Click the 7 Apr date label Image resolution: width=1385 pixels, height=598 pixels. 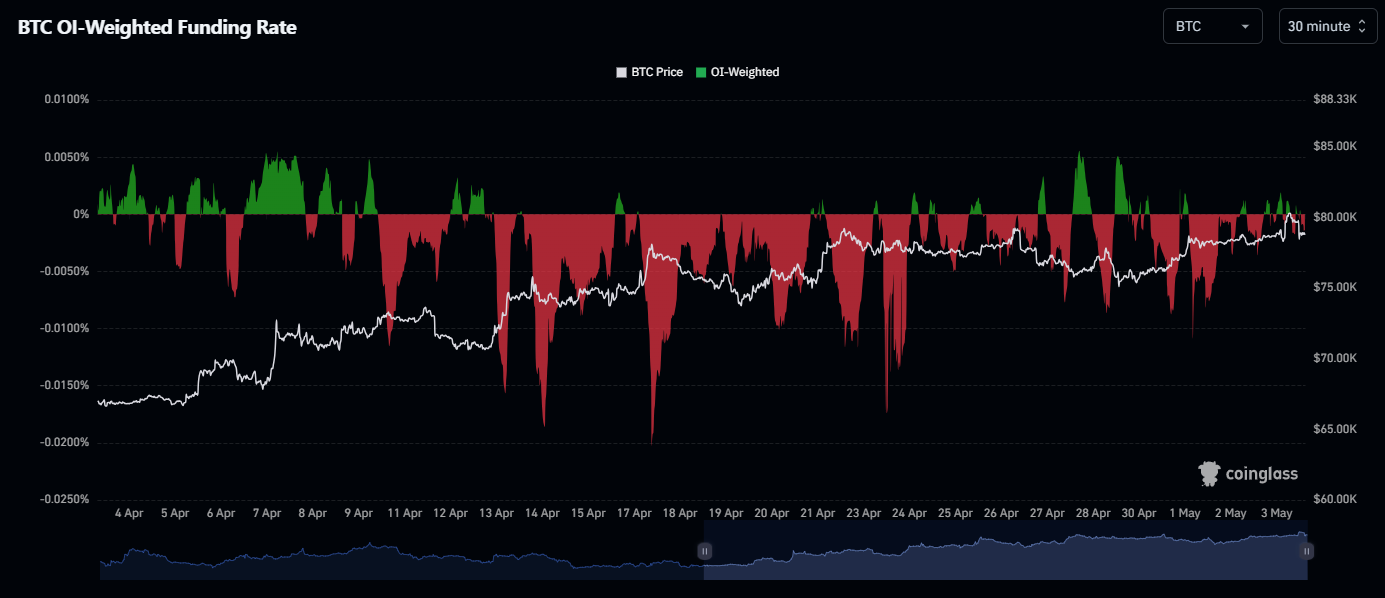click(x=267, y=513)
